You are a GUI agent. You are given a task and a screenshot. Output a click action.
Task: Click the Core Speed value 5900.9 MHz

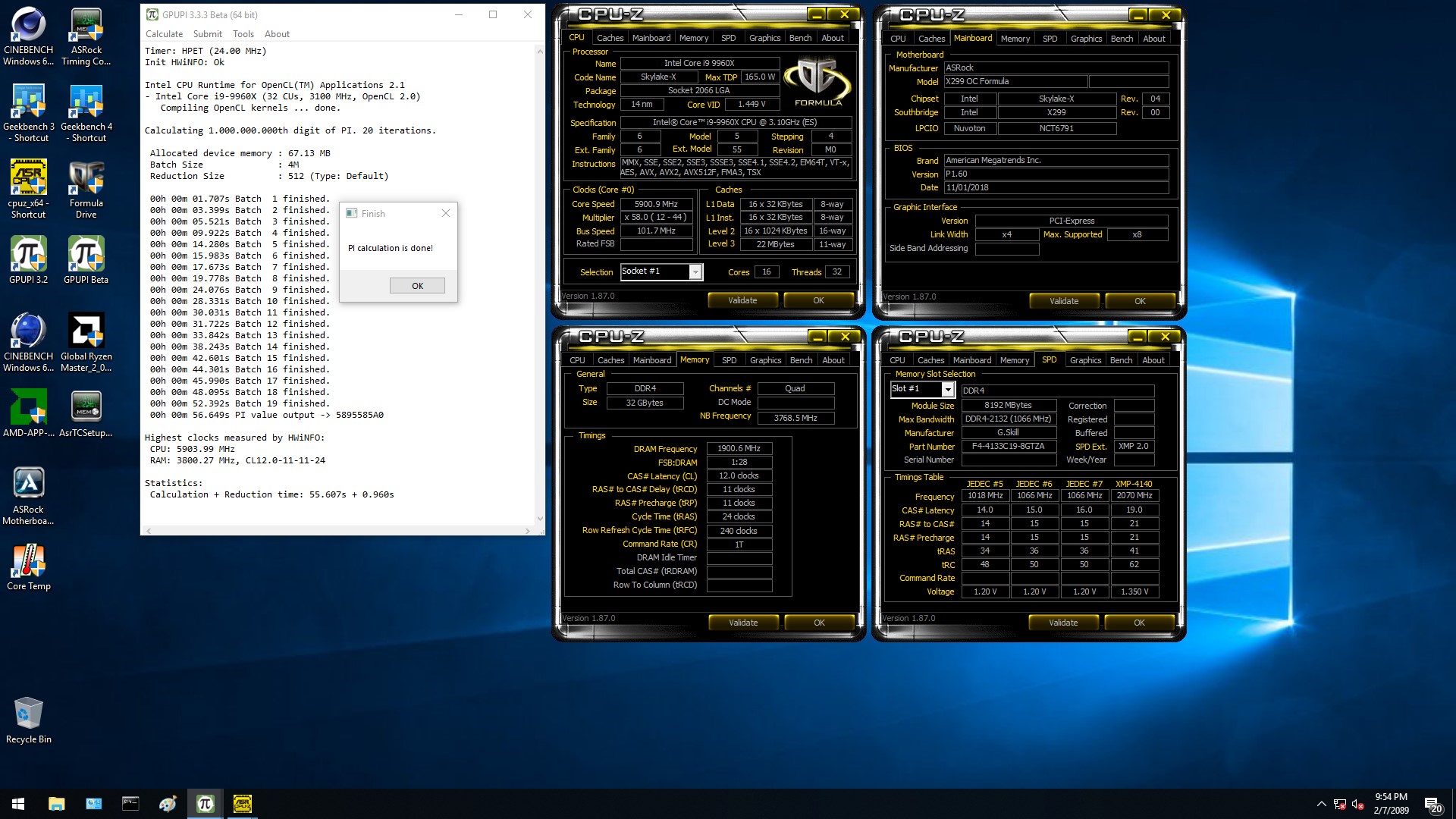click(x=657, y=204)
